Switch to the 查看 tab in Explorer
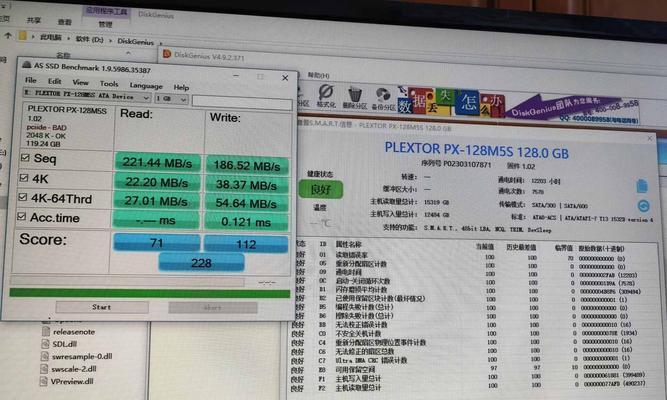This screenshot has height=400, width=667. pos(64,21)
